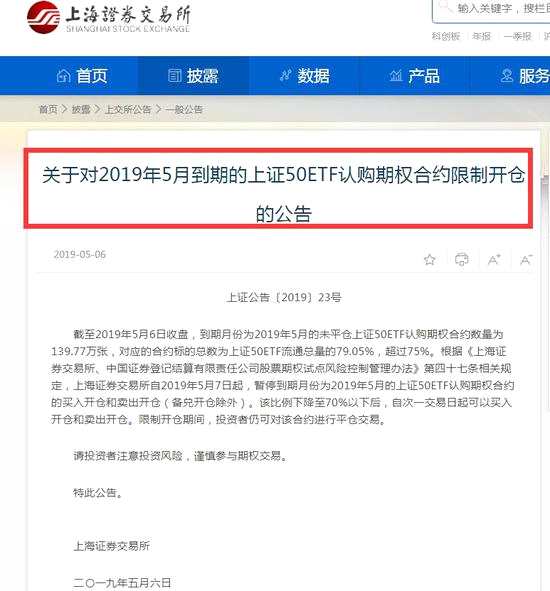Click the search magnifier icon
The image size is (550, 591).
pyautogui.click(x=444, y=7)
